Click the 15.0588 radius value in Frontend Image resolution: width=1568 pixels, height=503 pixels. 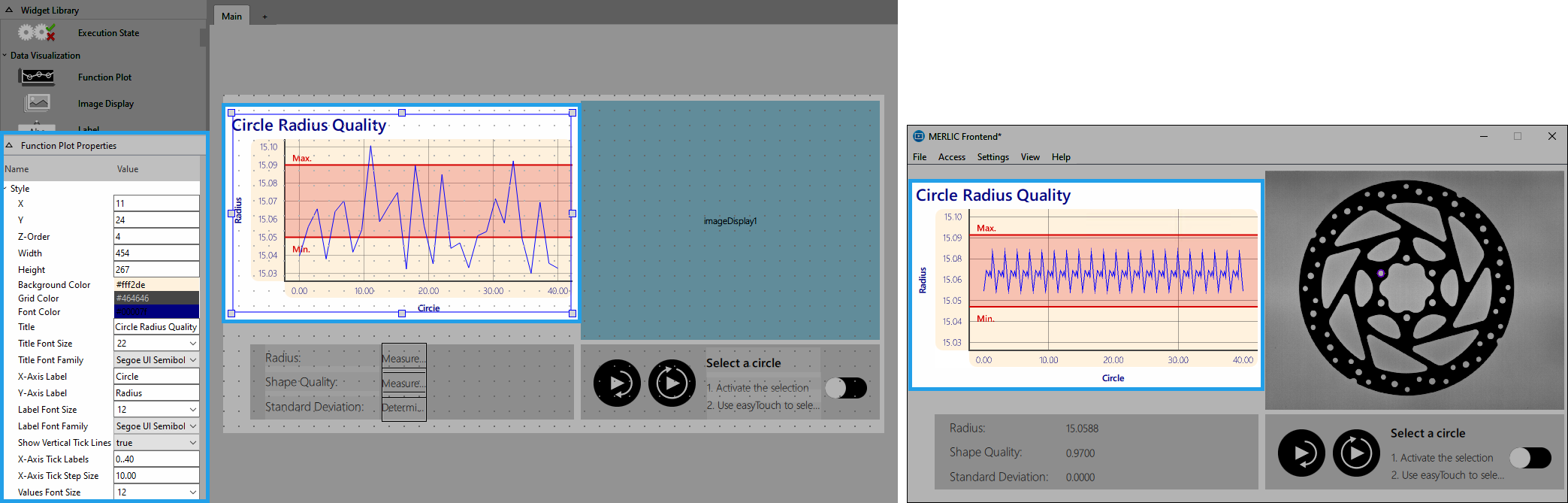tap(1082, 429)
